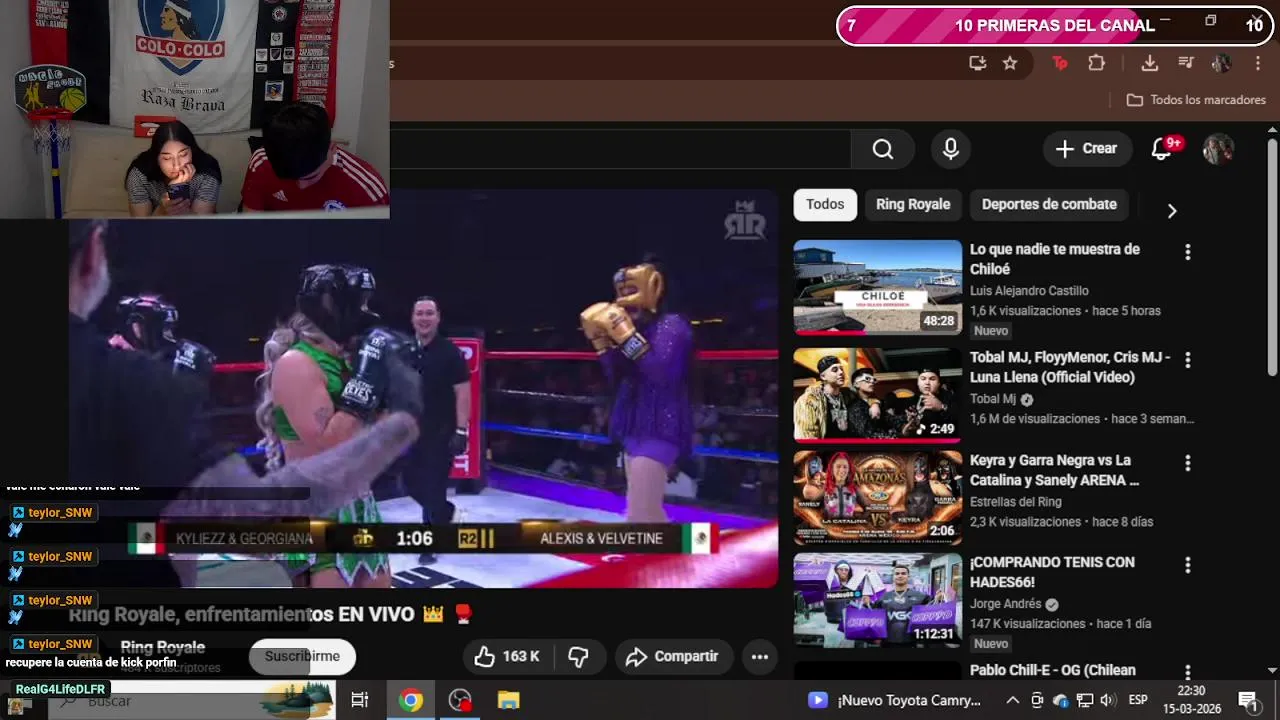Show hidden system tray icons chevron

pos(1013,700)
